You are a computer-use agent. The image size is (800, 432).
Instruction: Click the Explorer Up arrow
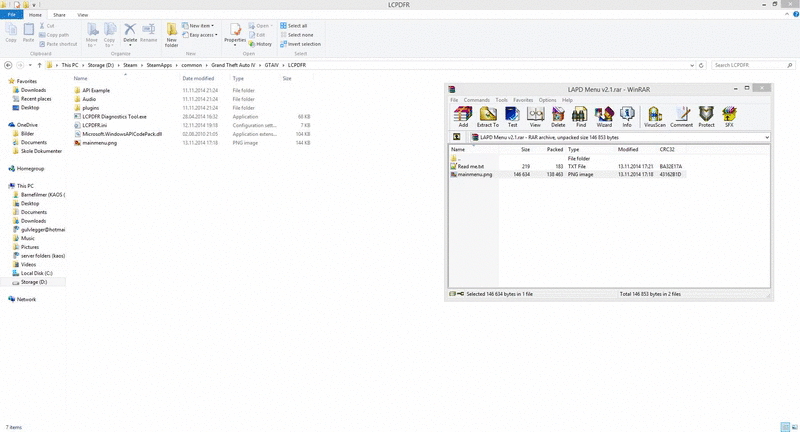(x=39, y=65)
